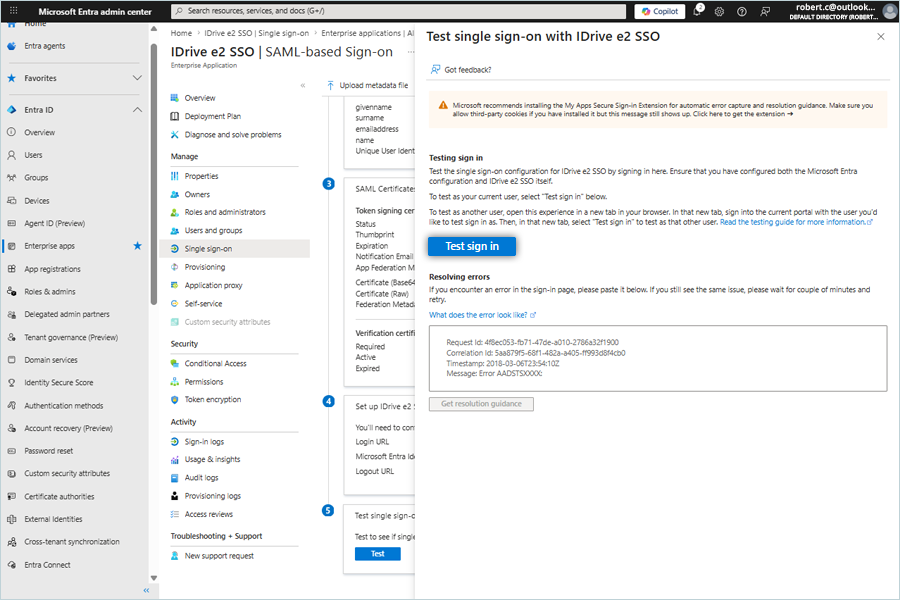Screen dimensions: 900x600
Task: Open the app Overview blade
Action: (200, 98)
